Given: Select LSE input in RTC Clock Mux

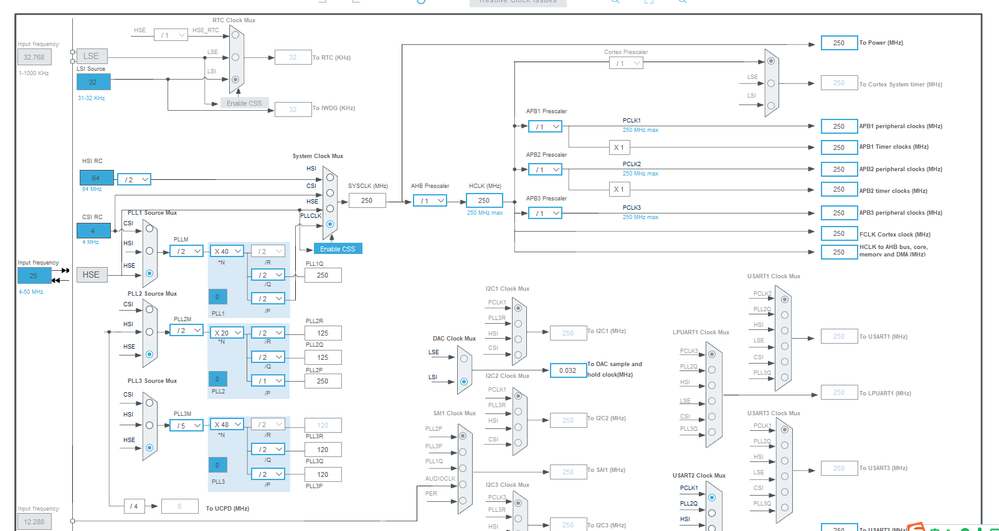Looking at the screenshot, I should [235, 57].
